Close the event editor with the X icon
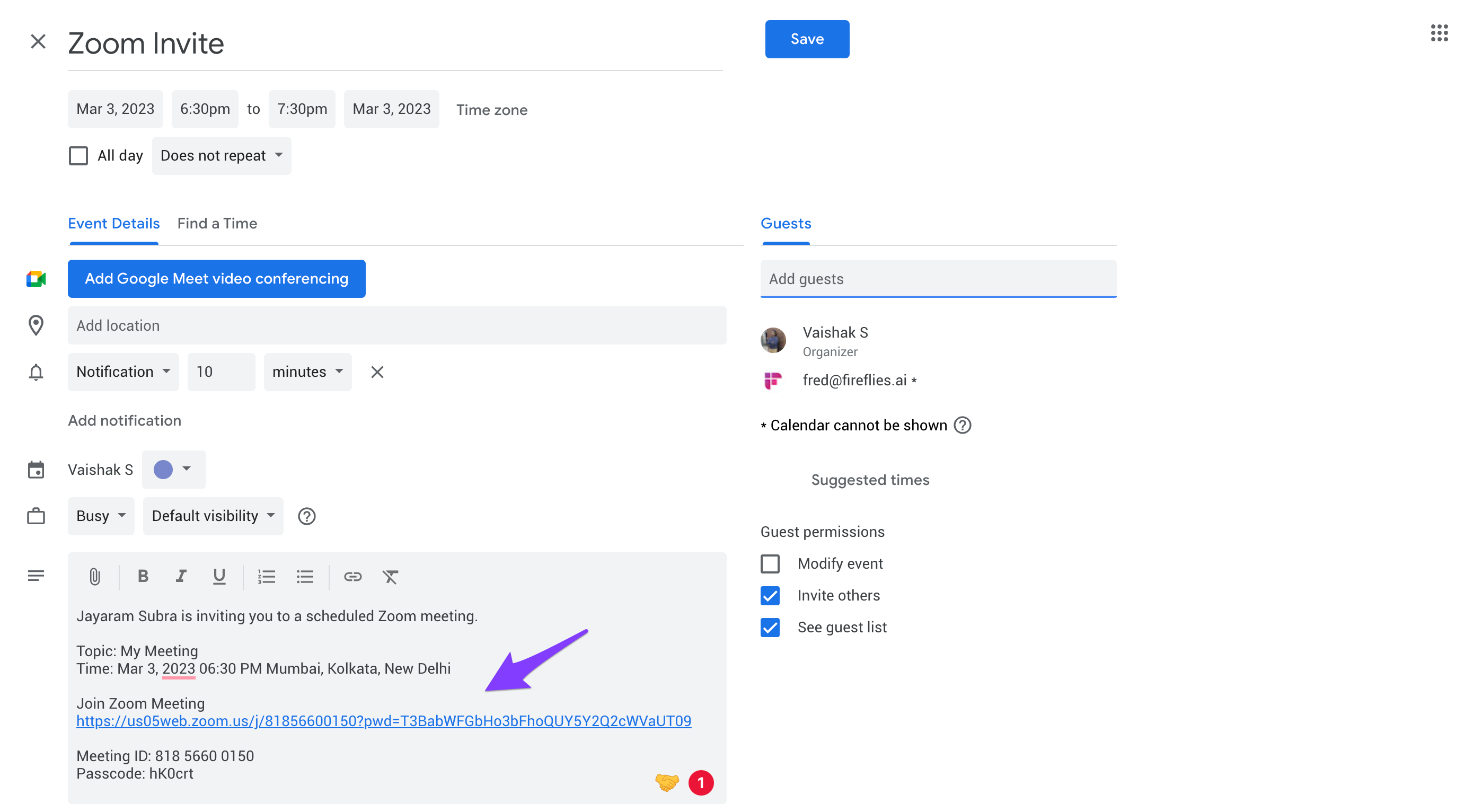 [x=38, y=41]
